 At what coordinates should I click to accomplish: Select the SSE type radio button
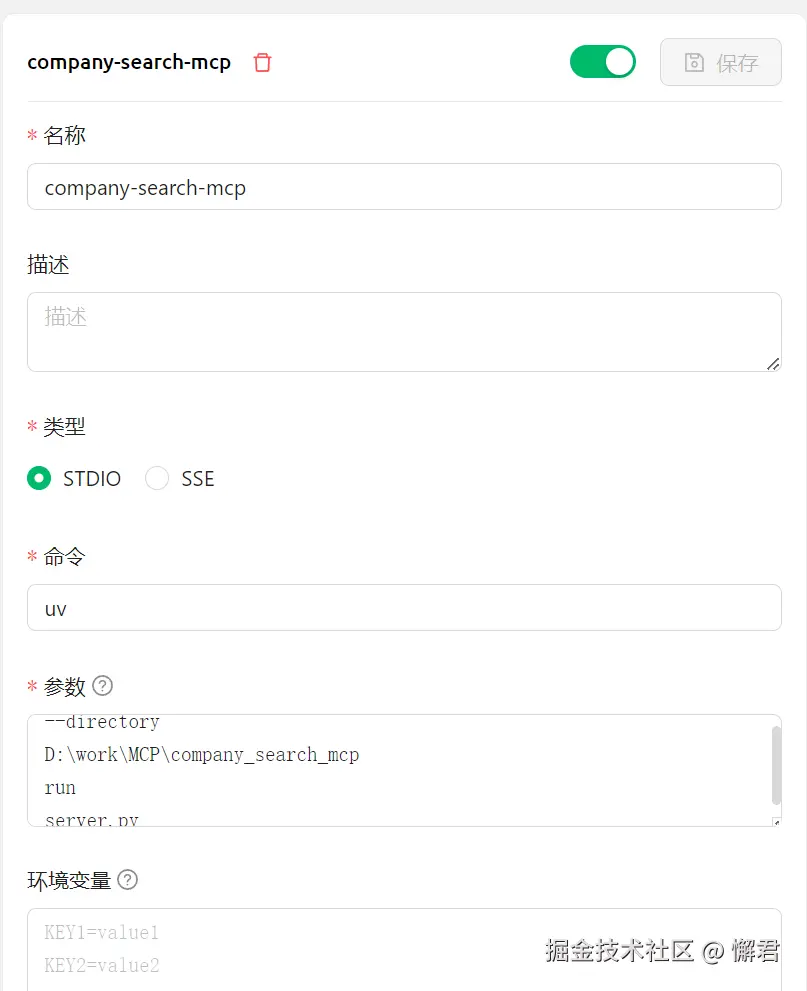coord(157,478)
